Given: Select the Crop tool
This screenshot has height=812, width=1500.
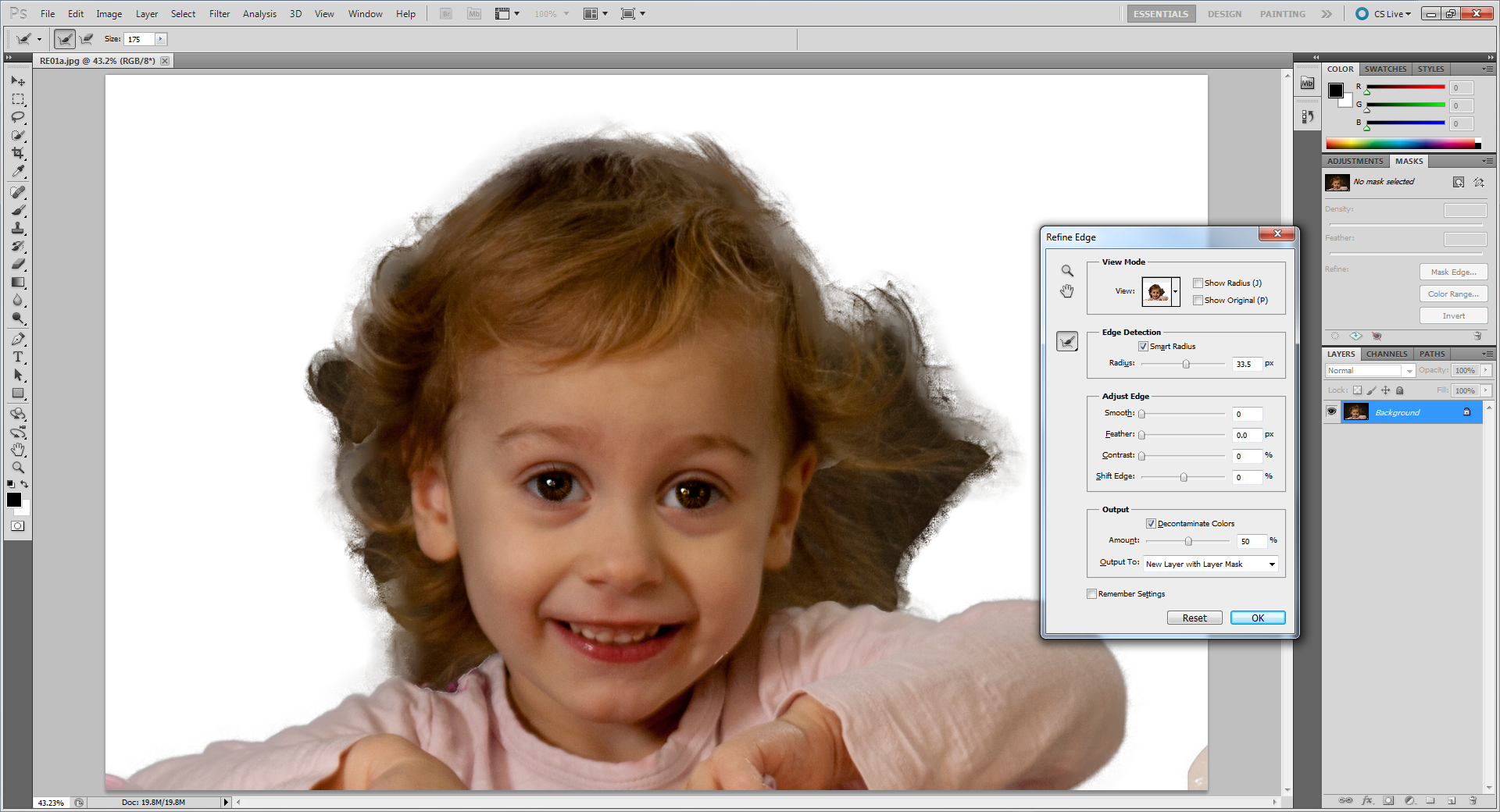Looking at the screenshot, I should click(x=18, y=153).
